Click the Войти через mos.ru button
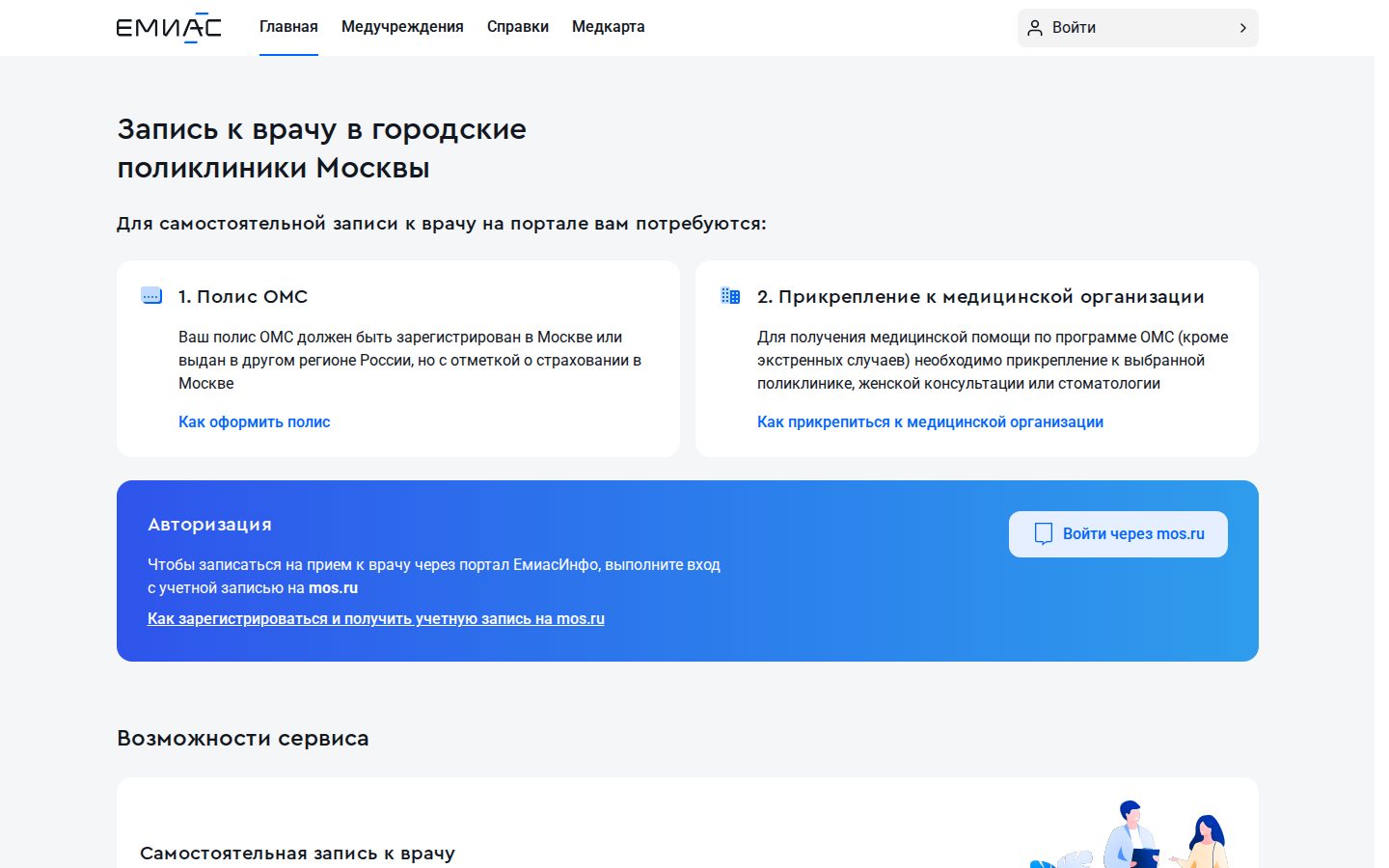 pyautogui.click(x=1118, y=534)
